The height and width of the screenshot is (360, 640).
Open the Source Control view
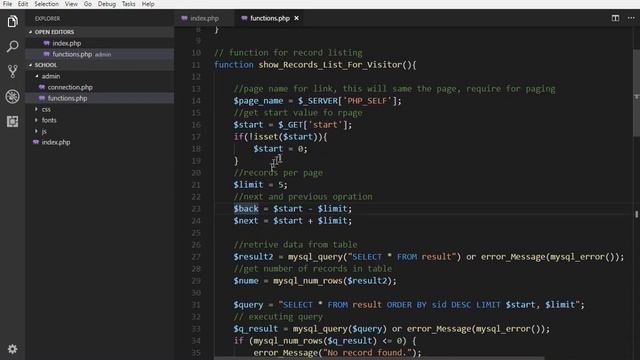(12, 71)
